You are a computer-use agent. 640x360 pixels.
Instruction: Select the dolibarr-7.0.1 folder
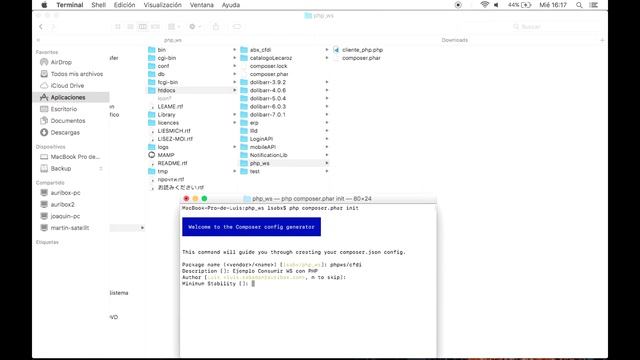(x=268, y=115)
